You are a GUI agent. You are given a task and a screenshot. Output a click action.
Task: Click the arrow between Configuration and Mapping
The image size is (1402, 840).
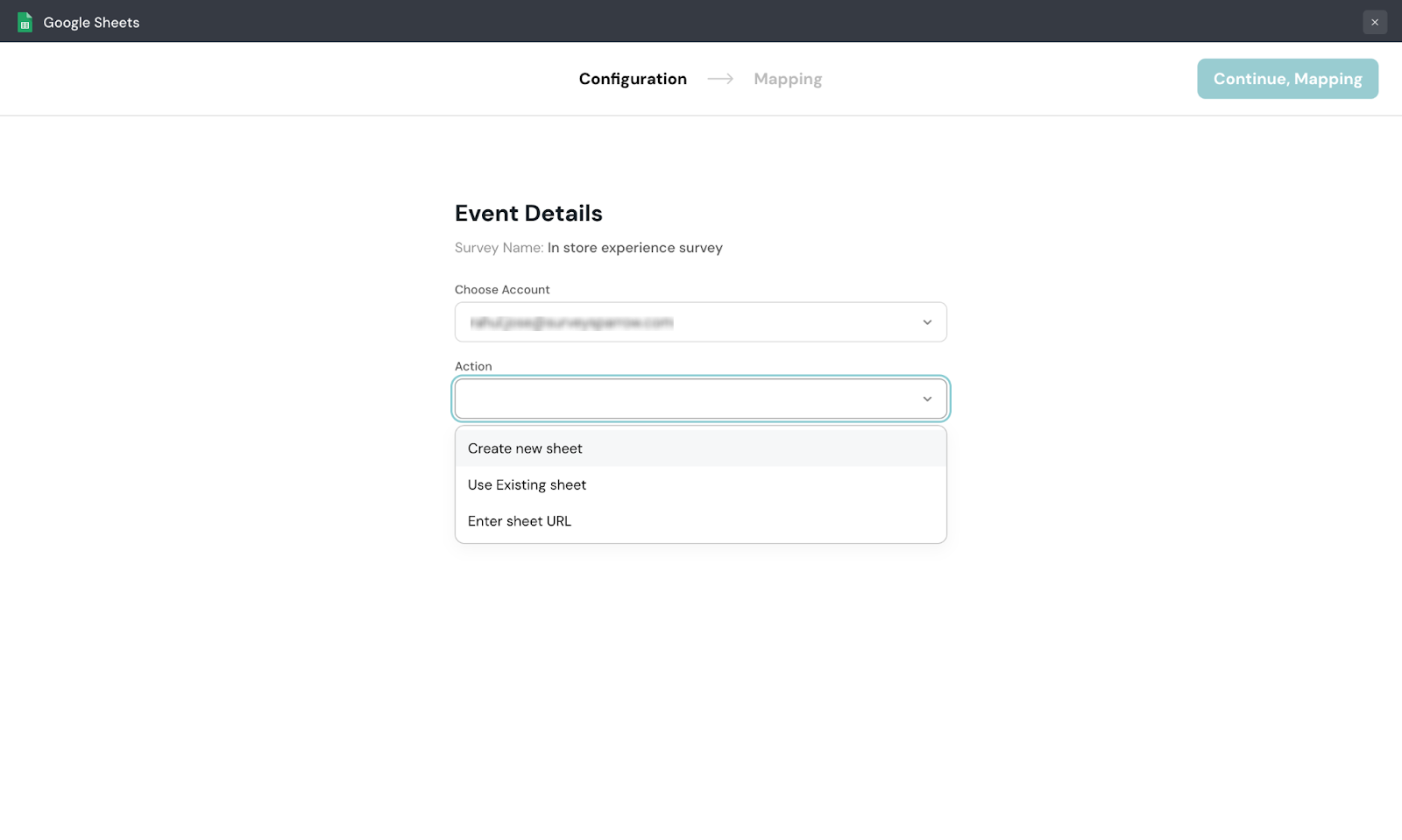(x=720, y=79)
